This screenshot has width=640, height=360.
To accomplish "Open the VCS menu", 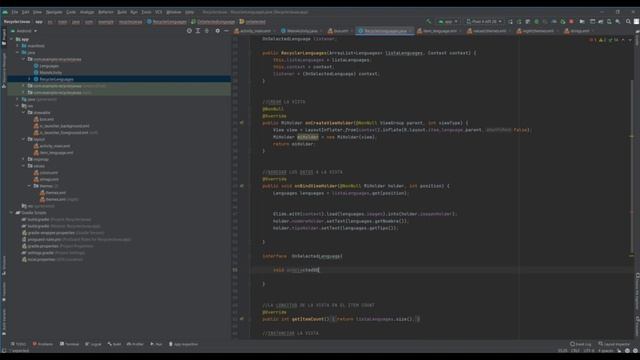I will pyautogui.click(x=159, y=12).
